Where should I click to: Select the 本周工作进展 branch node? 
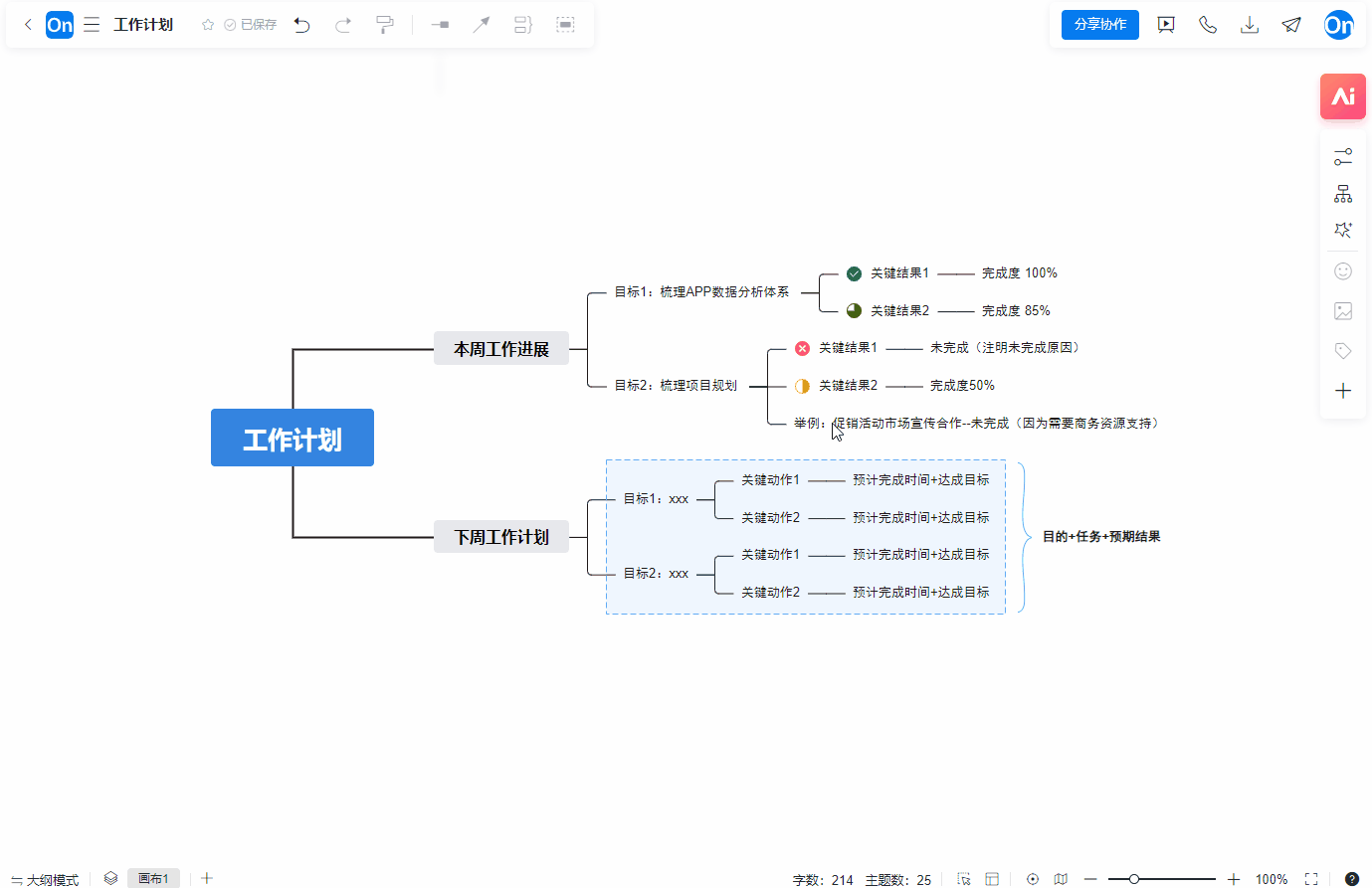tap(501, 349)
